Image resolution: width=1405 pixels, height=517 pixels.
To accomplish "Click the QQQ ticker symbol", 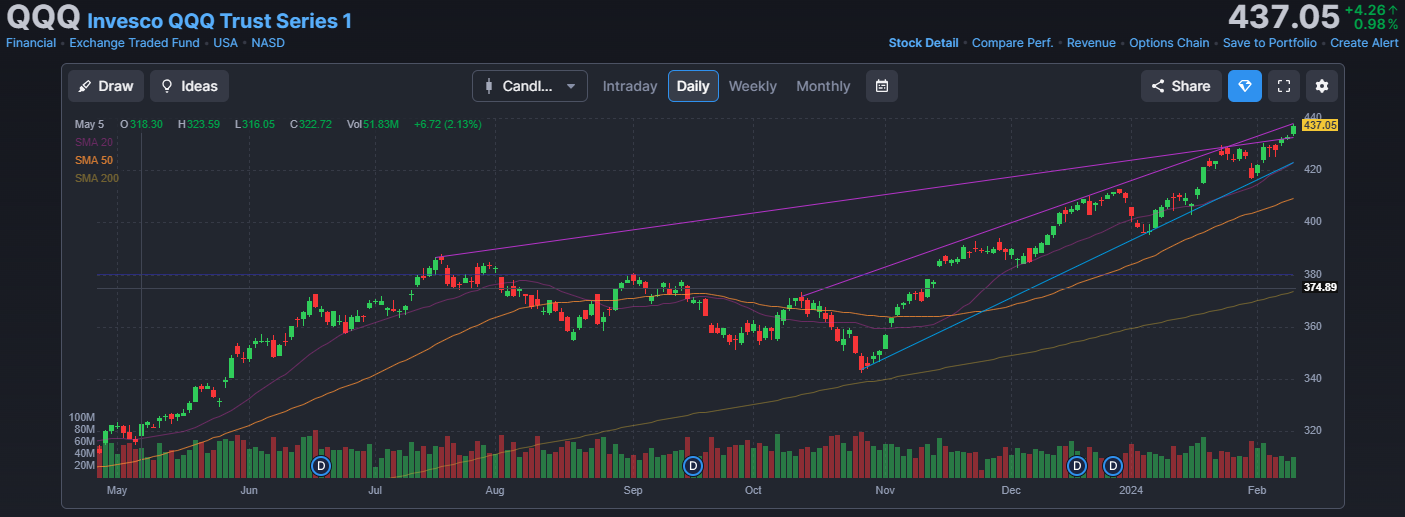I will pyautogui.click(x=42, y=18).
